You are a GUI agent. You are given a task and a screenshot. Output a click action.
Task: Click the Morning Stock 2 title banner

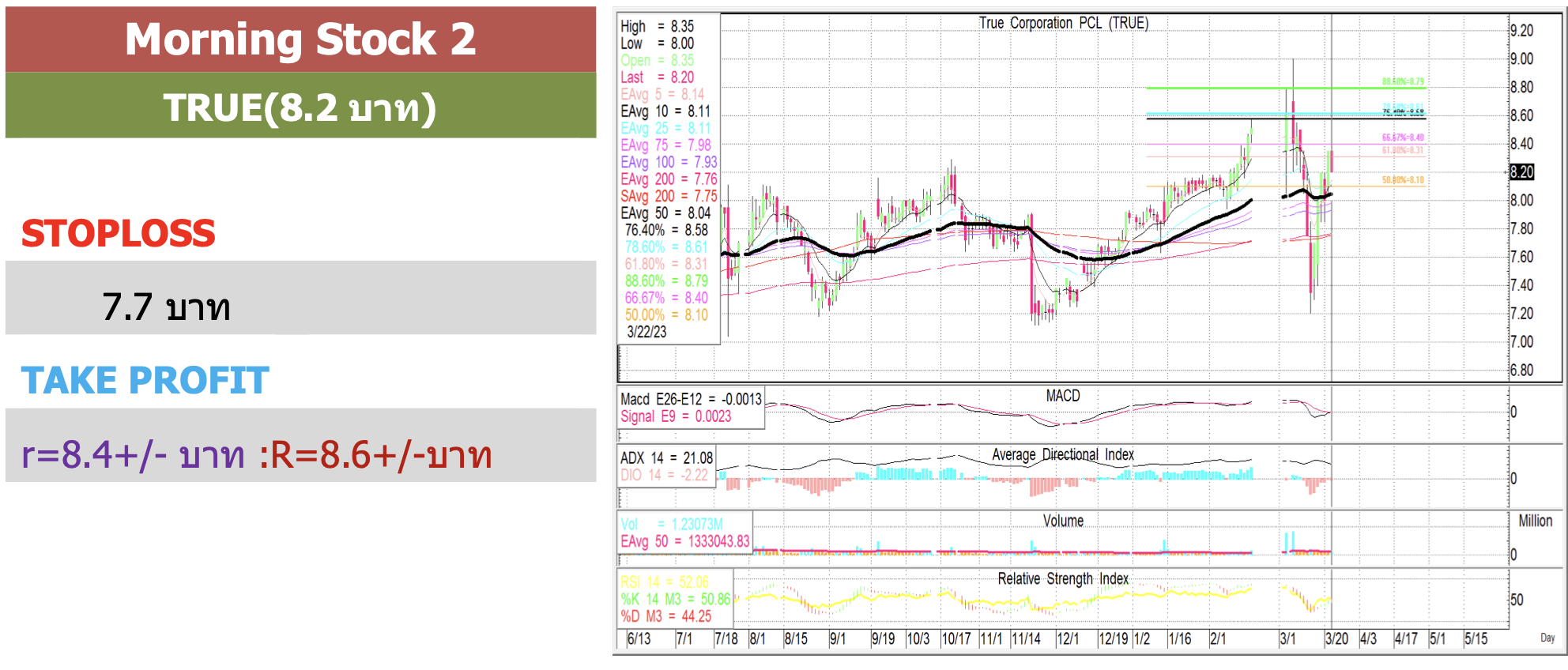[300, 40]
